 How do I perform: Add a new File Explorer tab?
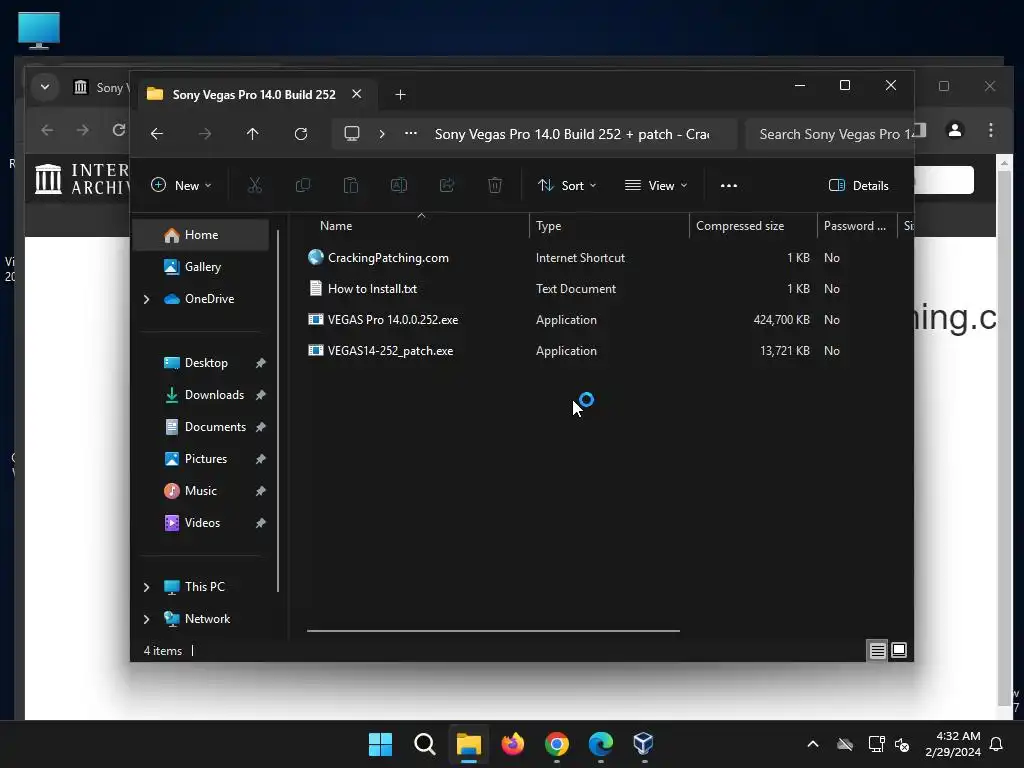pos(400,95)
